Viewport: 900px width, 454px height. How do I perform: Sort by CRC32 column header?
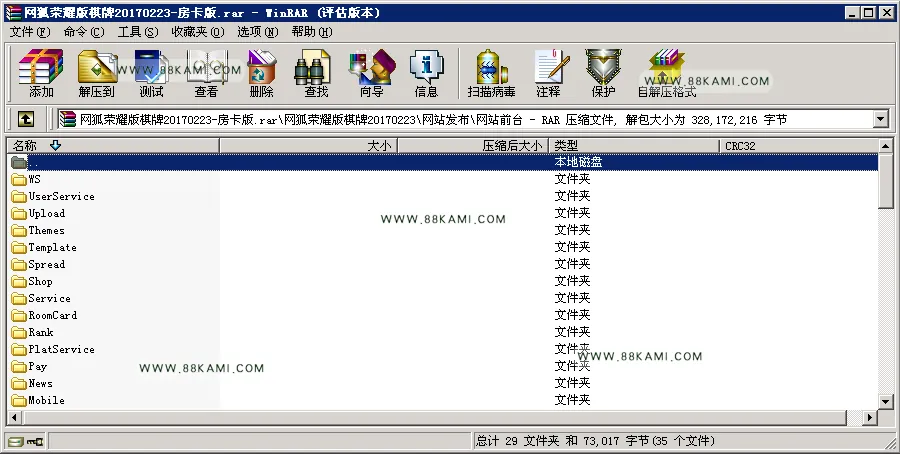point(798,146)
